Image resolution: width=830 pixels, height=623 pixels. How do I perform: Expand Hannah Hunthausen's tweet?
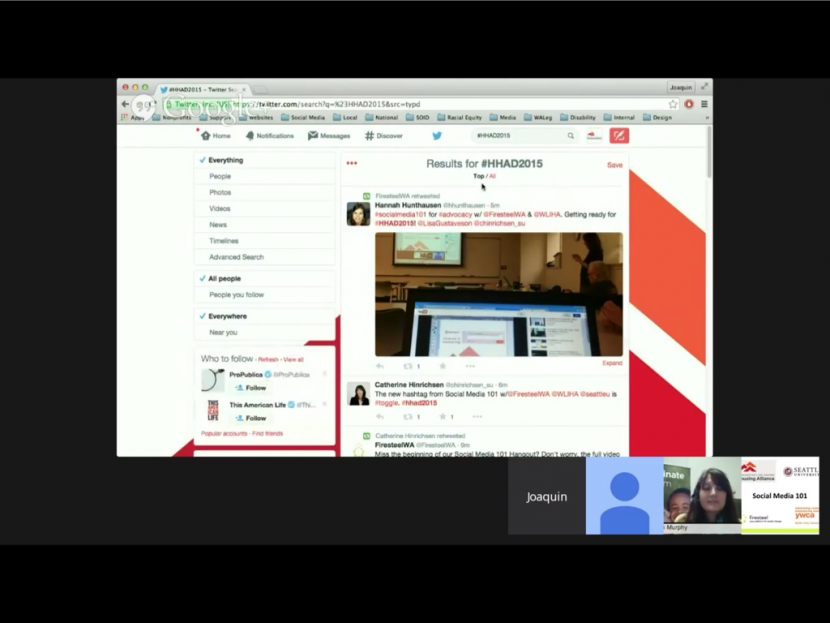(x=612, y=363)
